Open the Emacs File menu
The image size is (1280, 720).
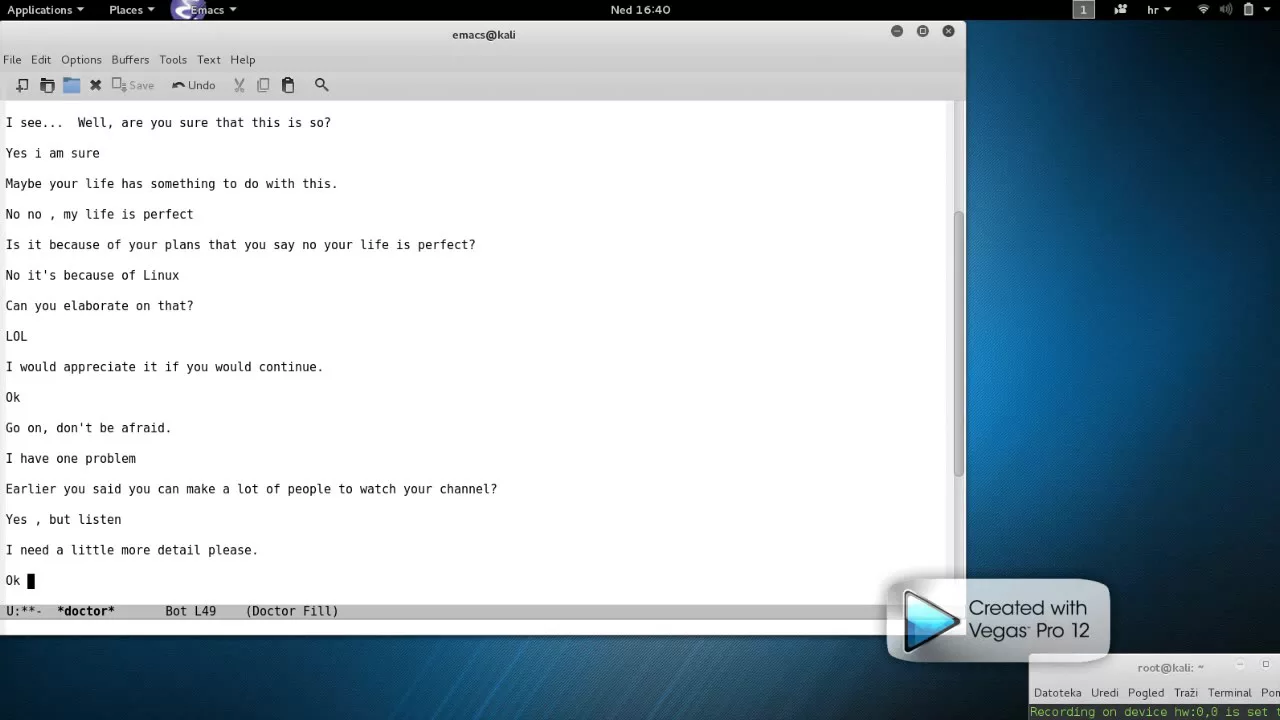point(12,60)
